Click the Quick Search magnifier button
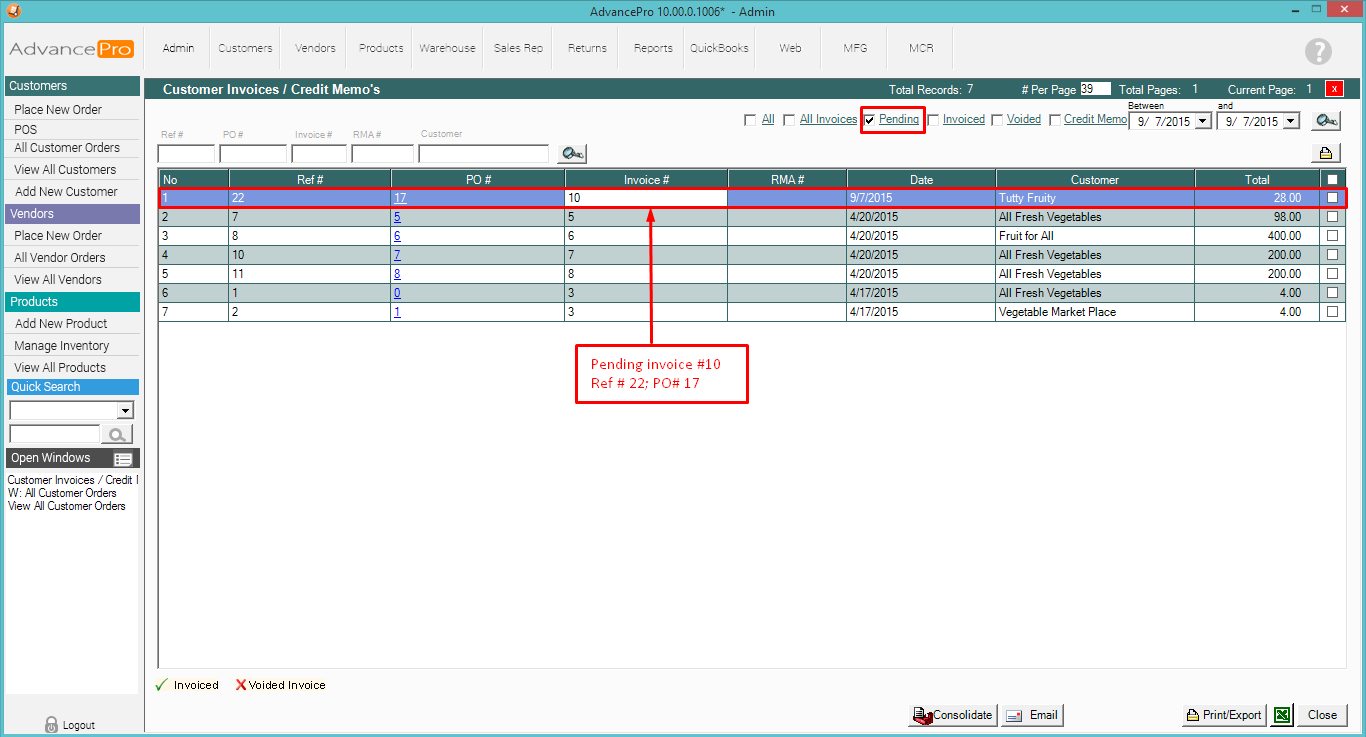The width and height of the screenshot is (1366, 737). tap(117, 434)
